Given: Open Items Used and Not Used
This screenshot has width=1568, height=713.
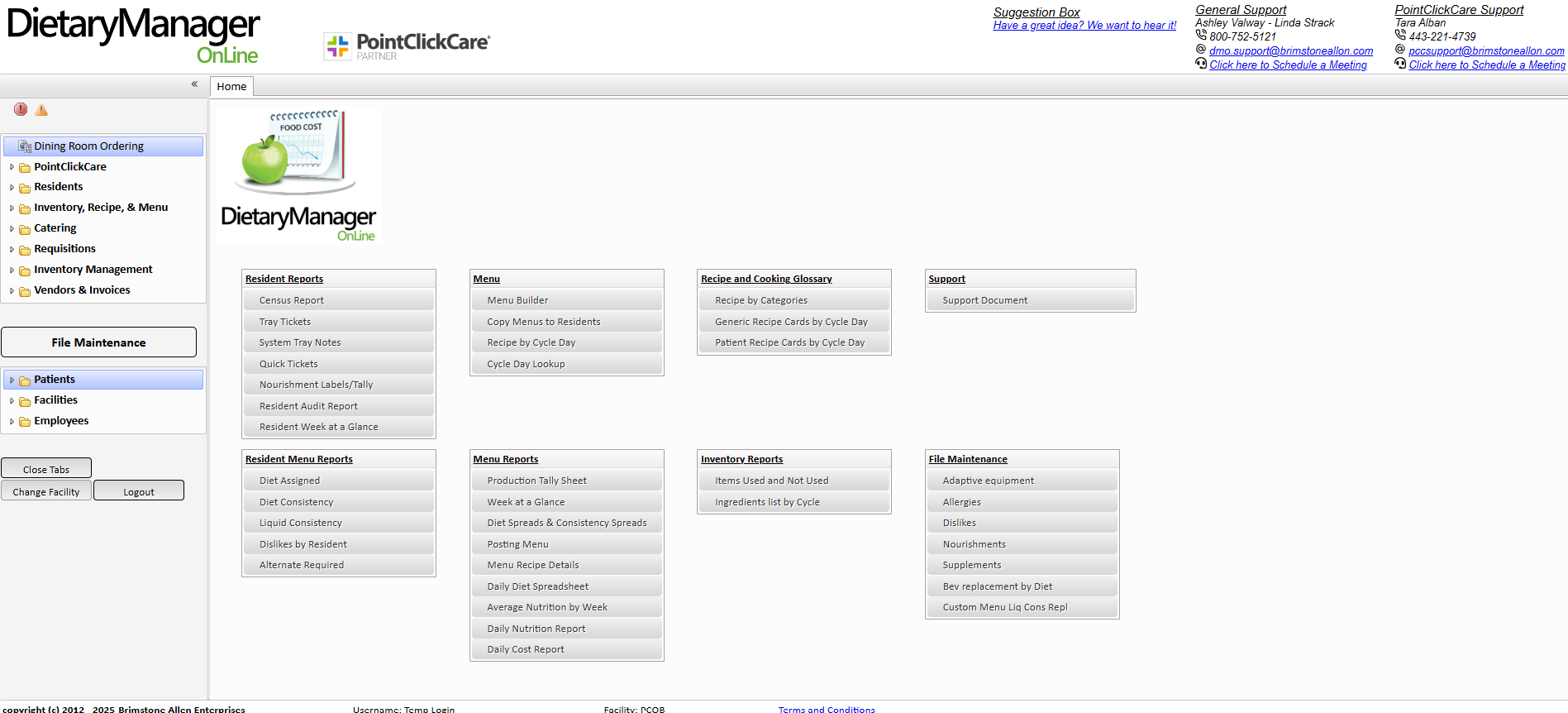Looking at the screenshot, I should tap(794, 481).
